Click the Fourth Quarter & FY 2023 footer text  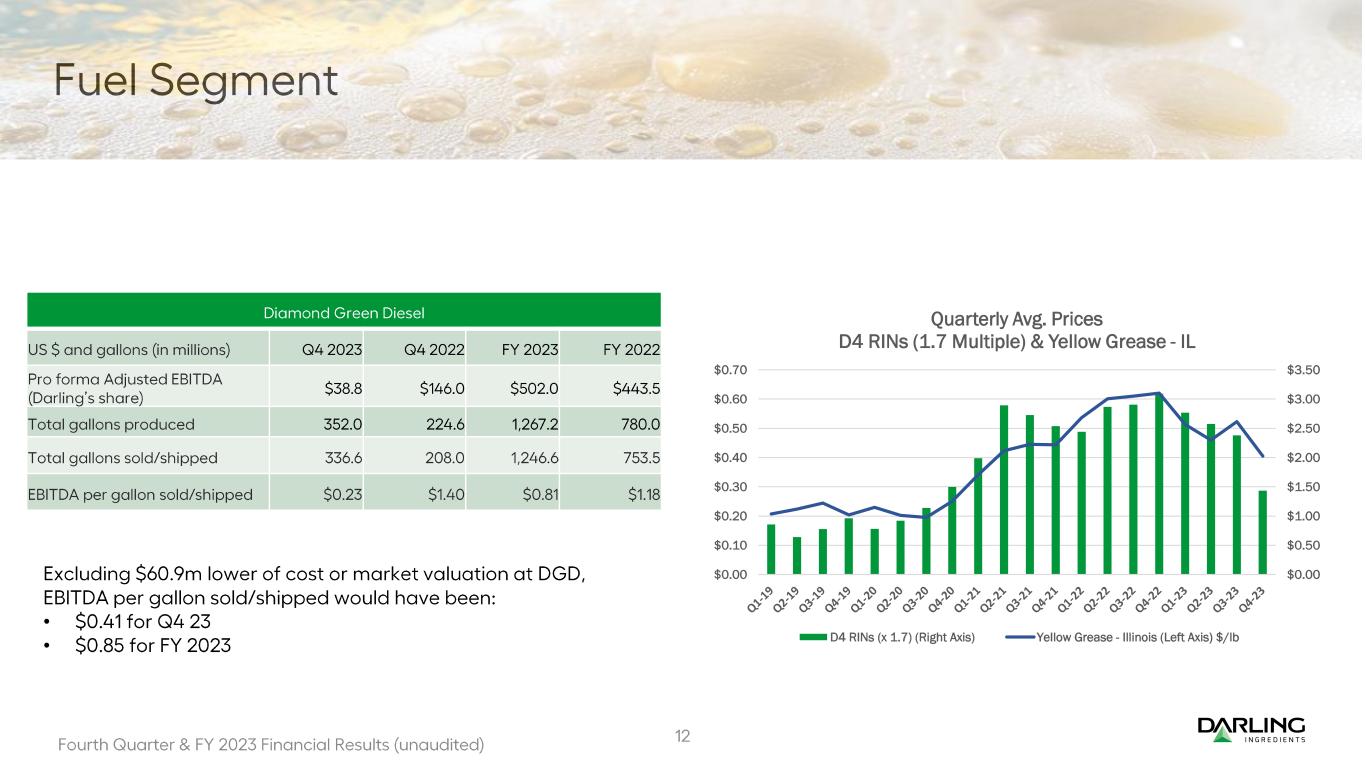pos(271,745)
